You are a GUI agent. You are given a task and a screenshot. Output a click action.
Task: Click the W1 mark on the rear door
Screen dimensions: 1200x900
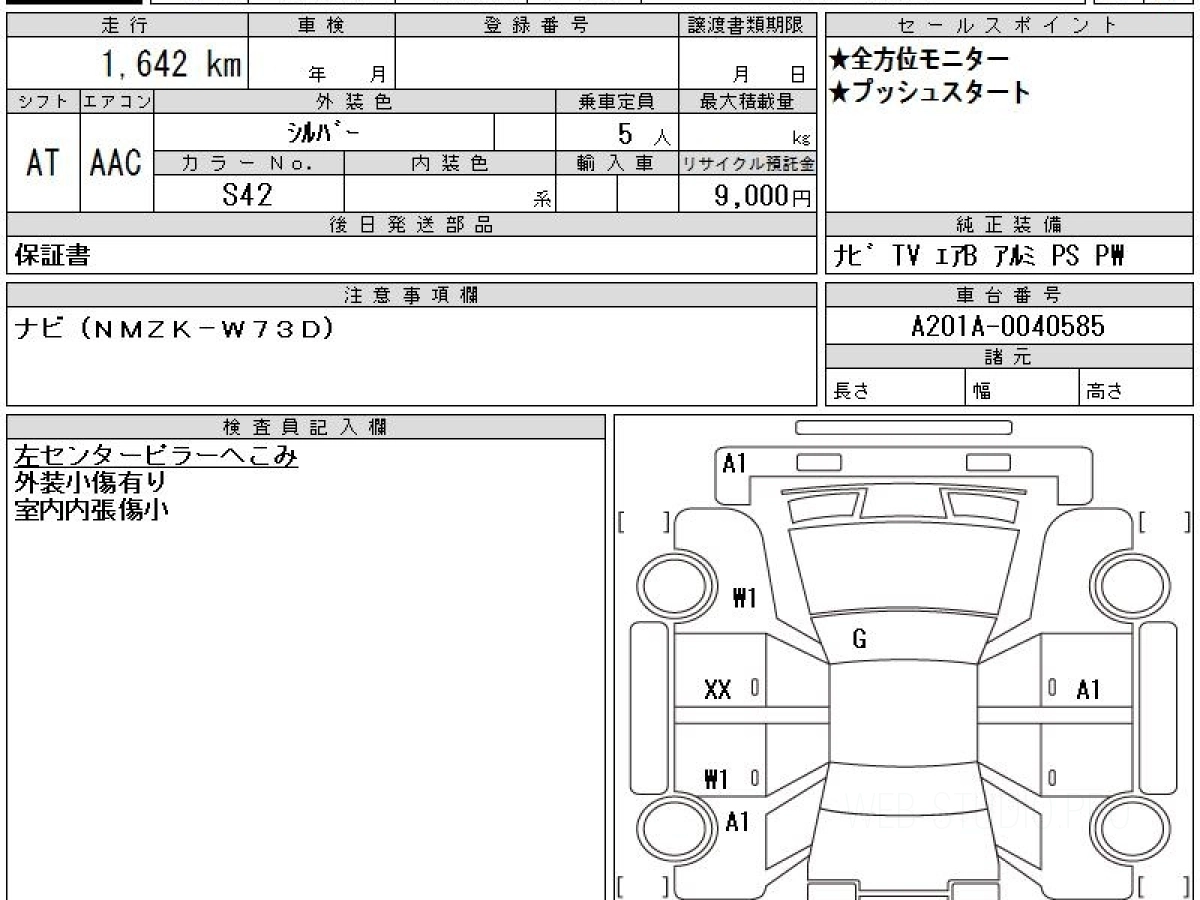click(716, 779)
